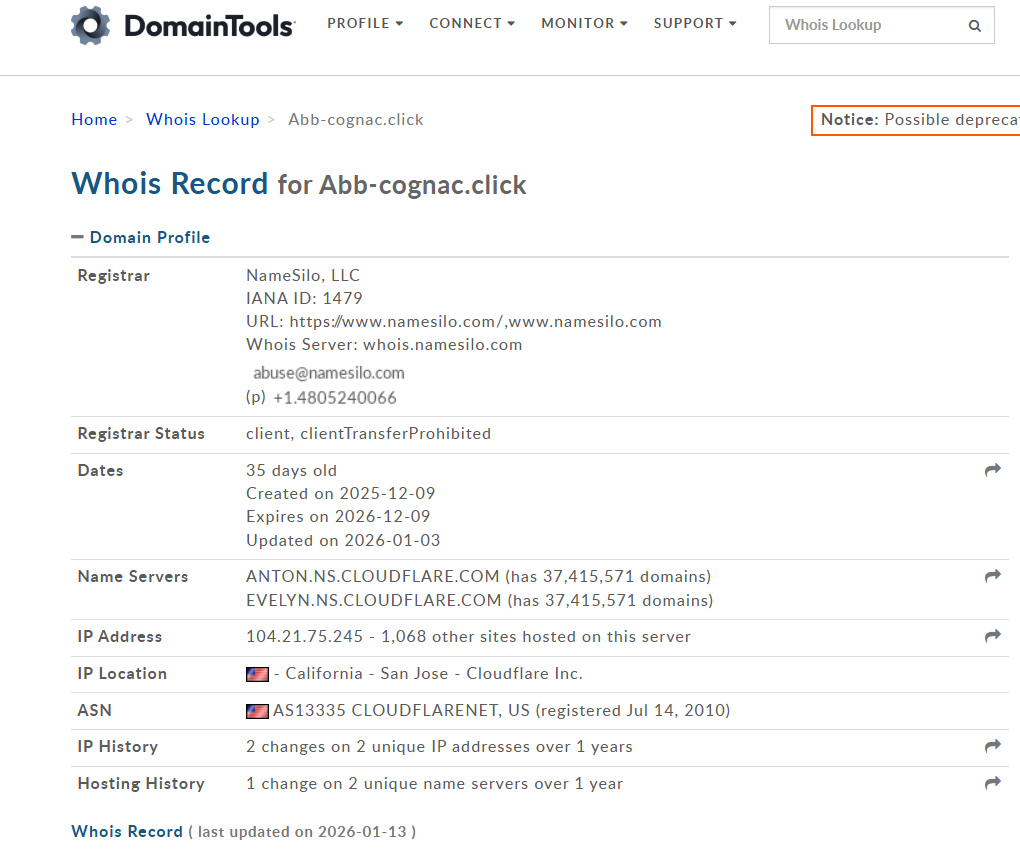
Task: Click the phone number +1.4805240066
Action: coord(334,398)
